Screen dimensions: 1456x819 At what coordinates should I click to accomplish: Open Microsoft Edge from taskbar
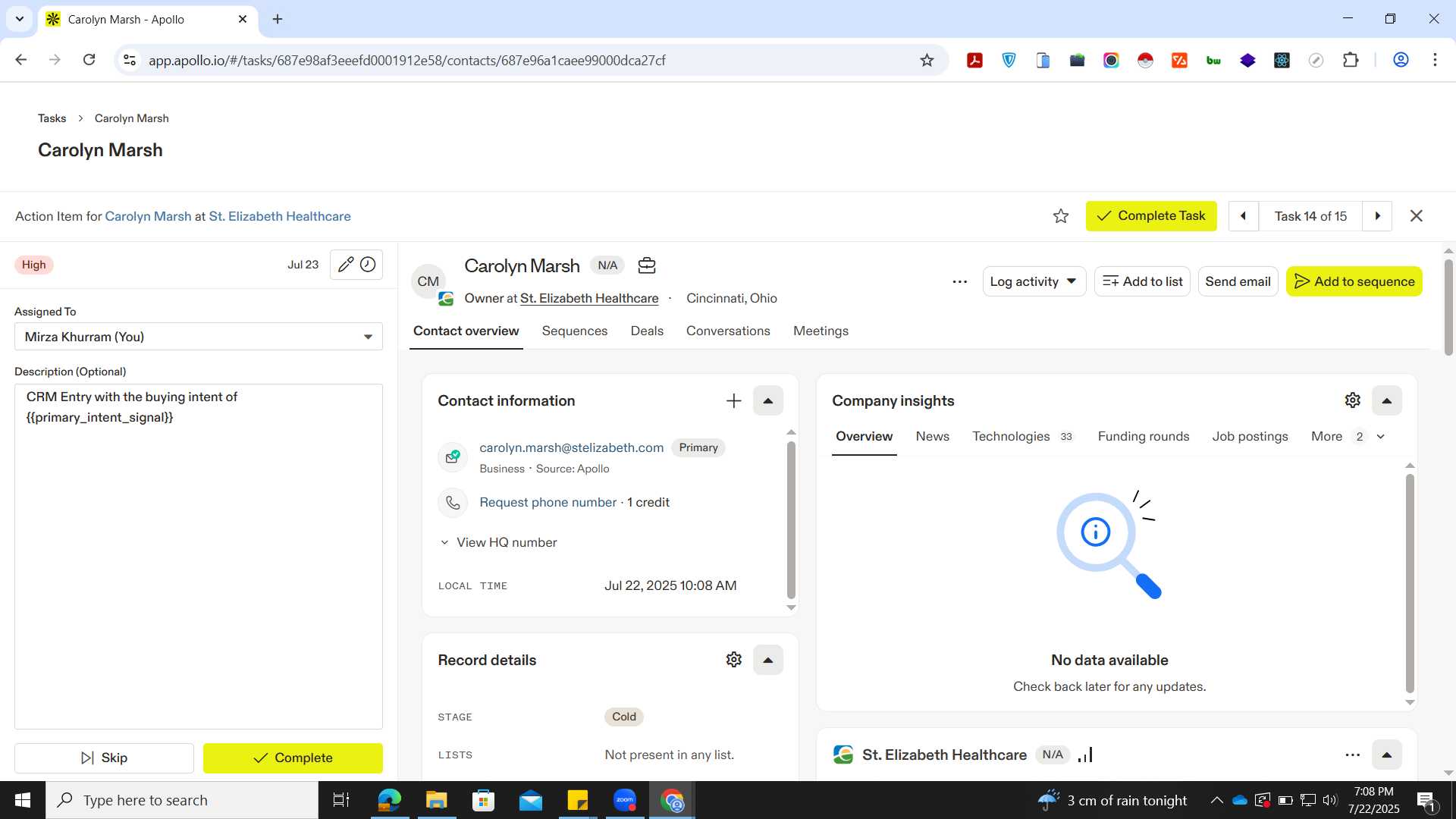pyautogui.click(x=389, y=800)
